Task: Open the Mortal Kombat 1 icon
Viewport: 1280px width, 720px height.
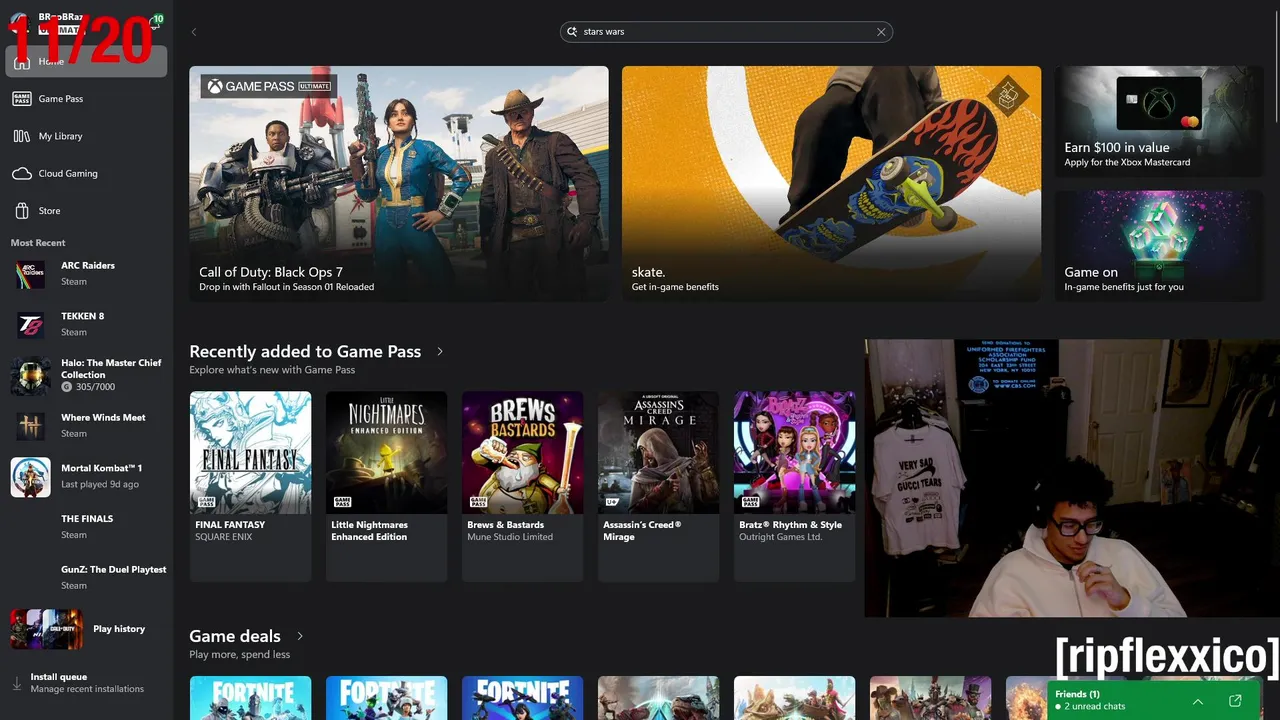Action: tap(30, 477)
